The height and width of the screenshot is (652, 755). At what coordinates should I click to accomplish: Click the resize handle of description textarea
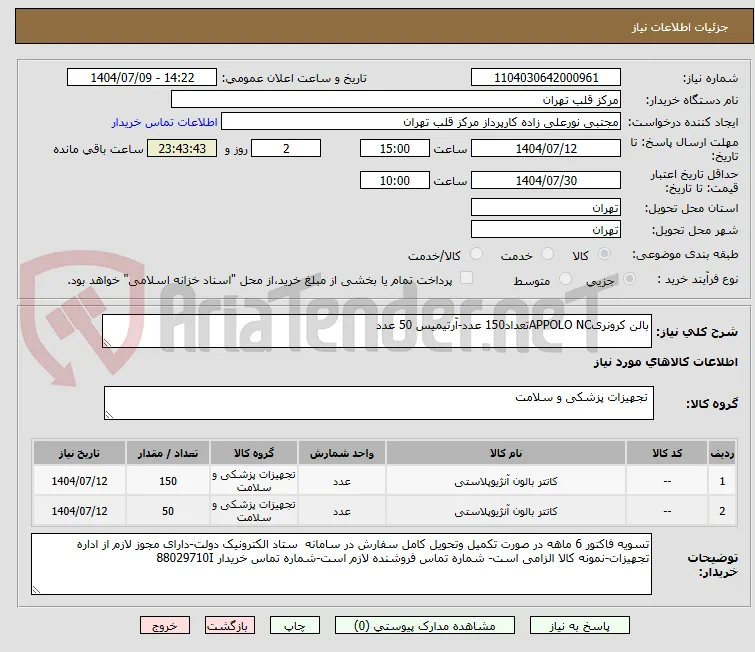[107, 343]
